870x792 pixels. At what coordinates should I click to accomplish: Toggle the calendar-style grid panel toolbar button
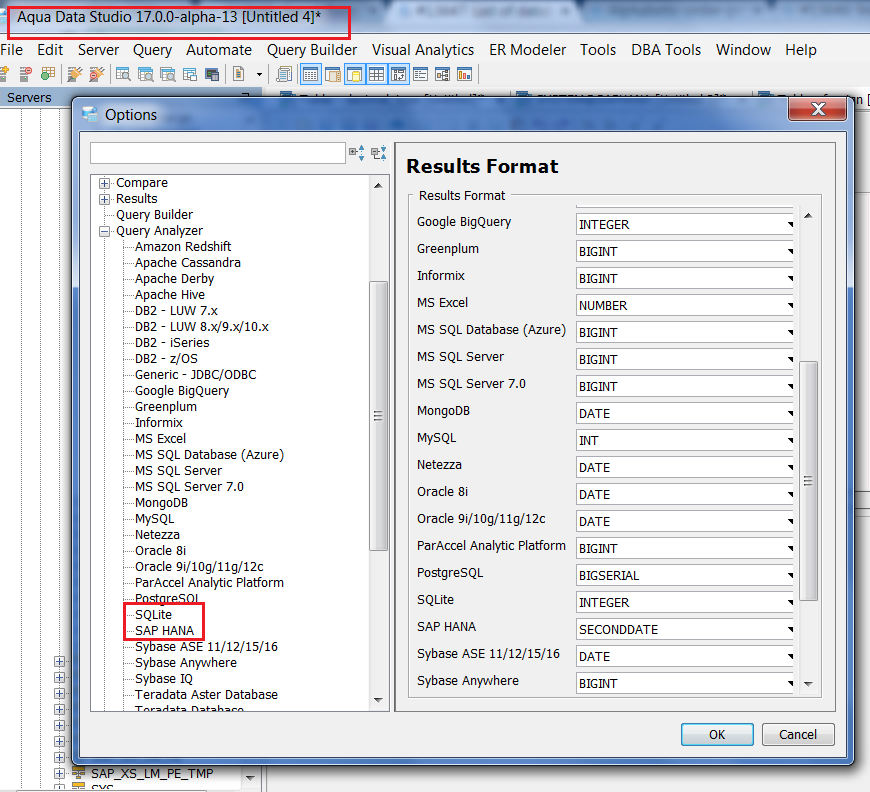pyautogui.click(x=311, y=74)
